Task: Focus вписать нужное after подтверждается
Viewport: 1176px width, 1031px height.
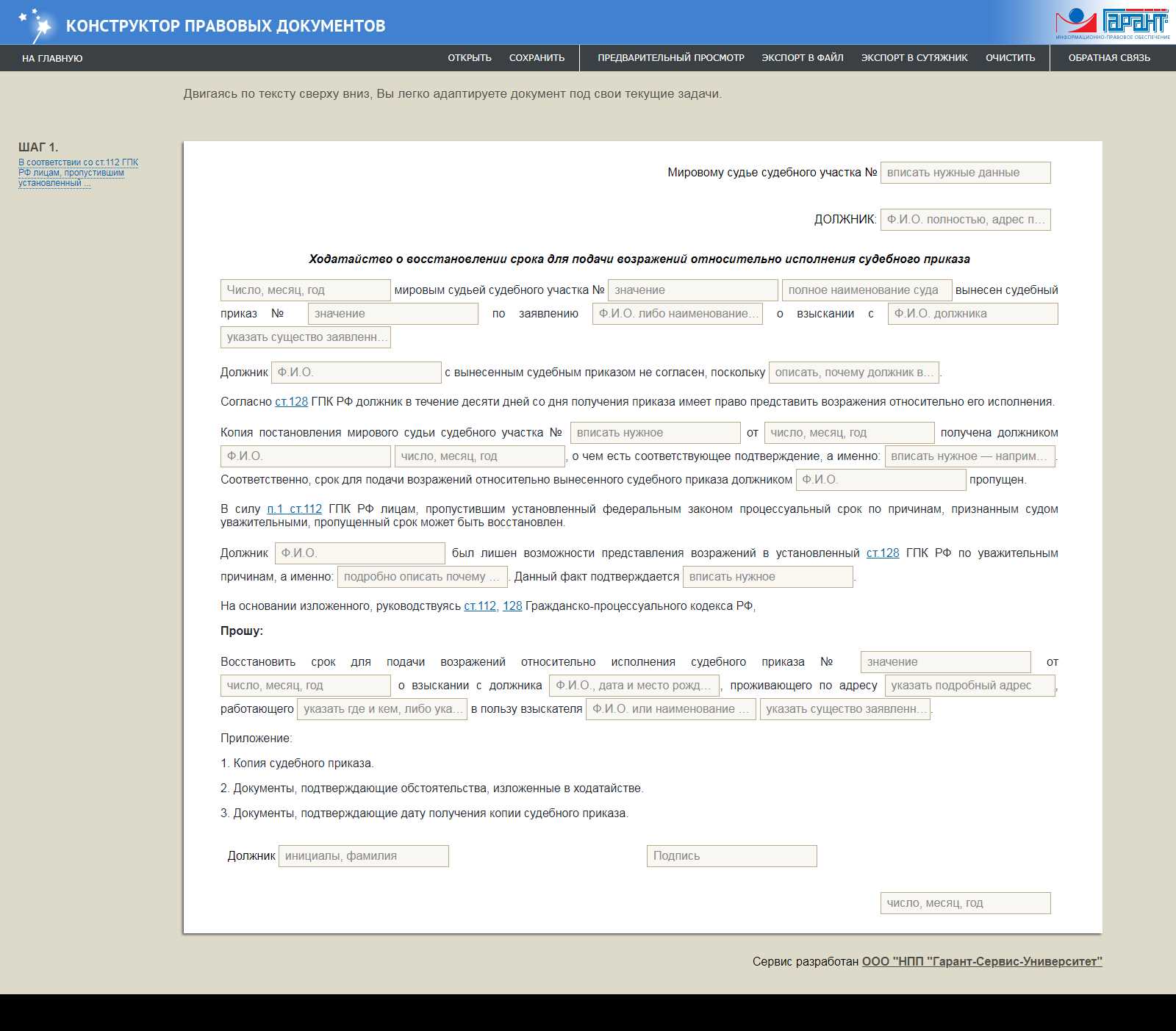Action: (x=768, y=577)
